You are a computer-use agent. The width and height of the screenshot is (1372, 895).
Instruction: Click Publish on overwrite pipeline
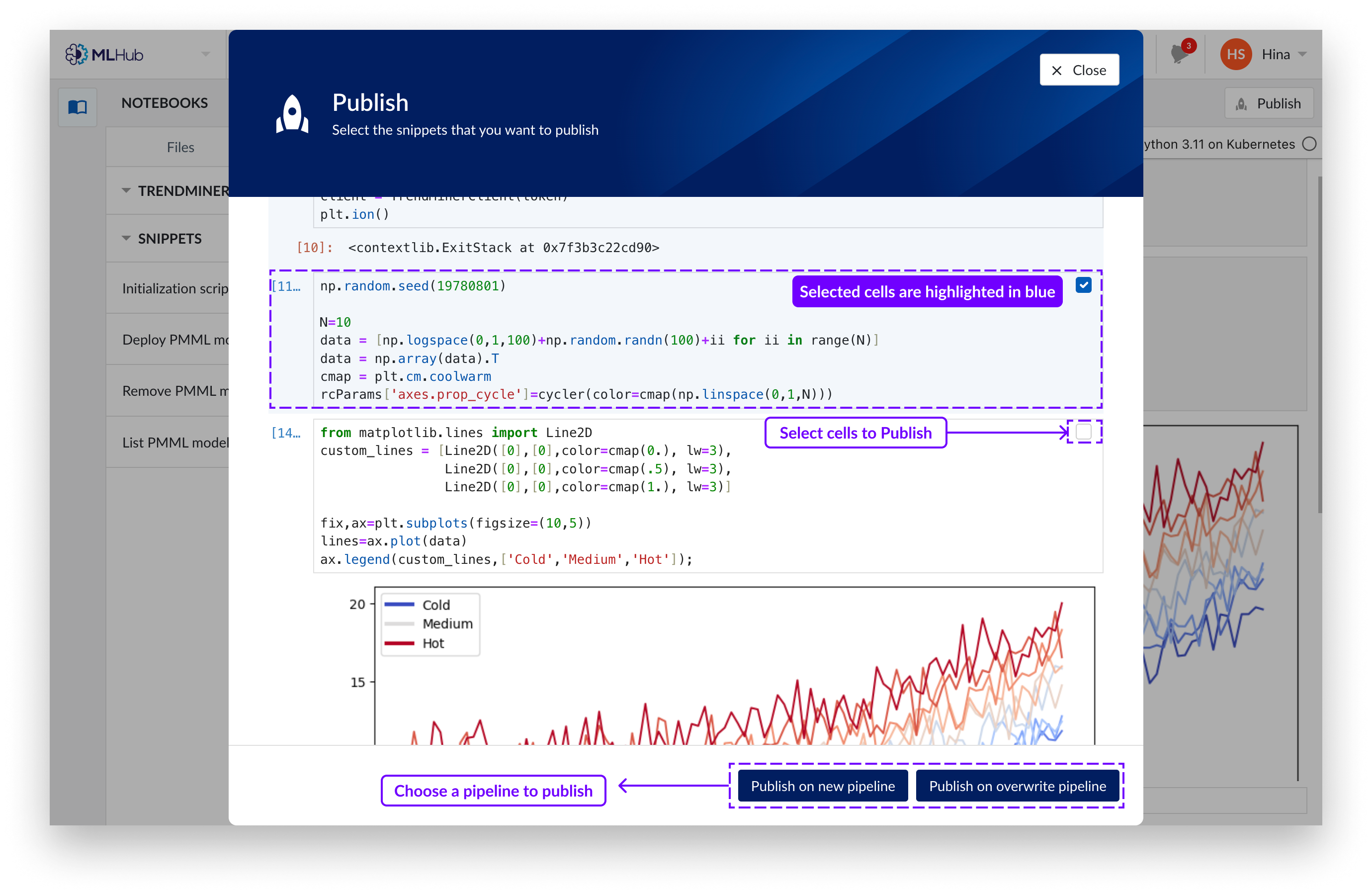(x=1017, y=786)
